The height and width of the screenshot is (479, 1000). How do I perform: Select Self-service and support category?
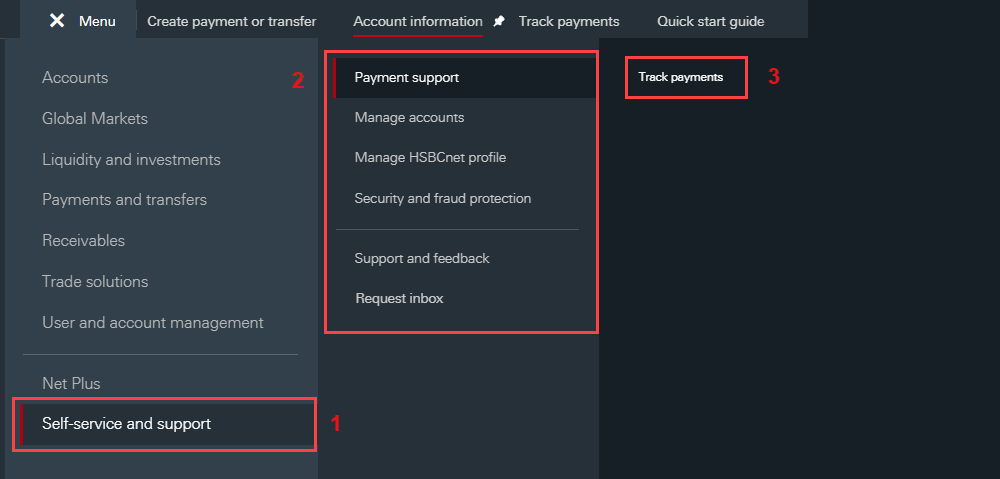(126, 424)
